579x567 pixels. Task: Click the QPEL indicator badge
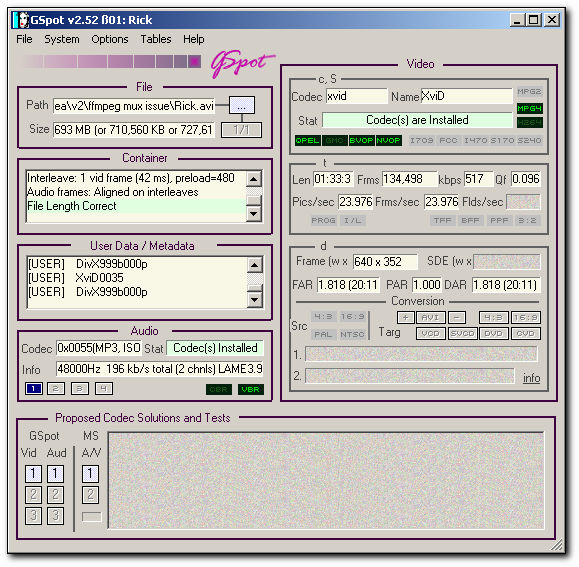(307, 140)
